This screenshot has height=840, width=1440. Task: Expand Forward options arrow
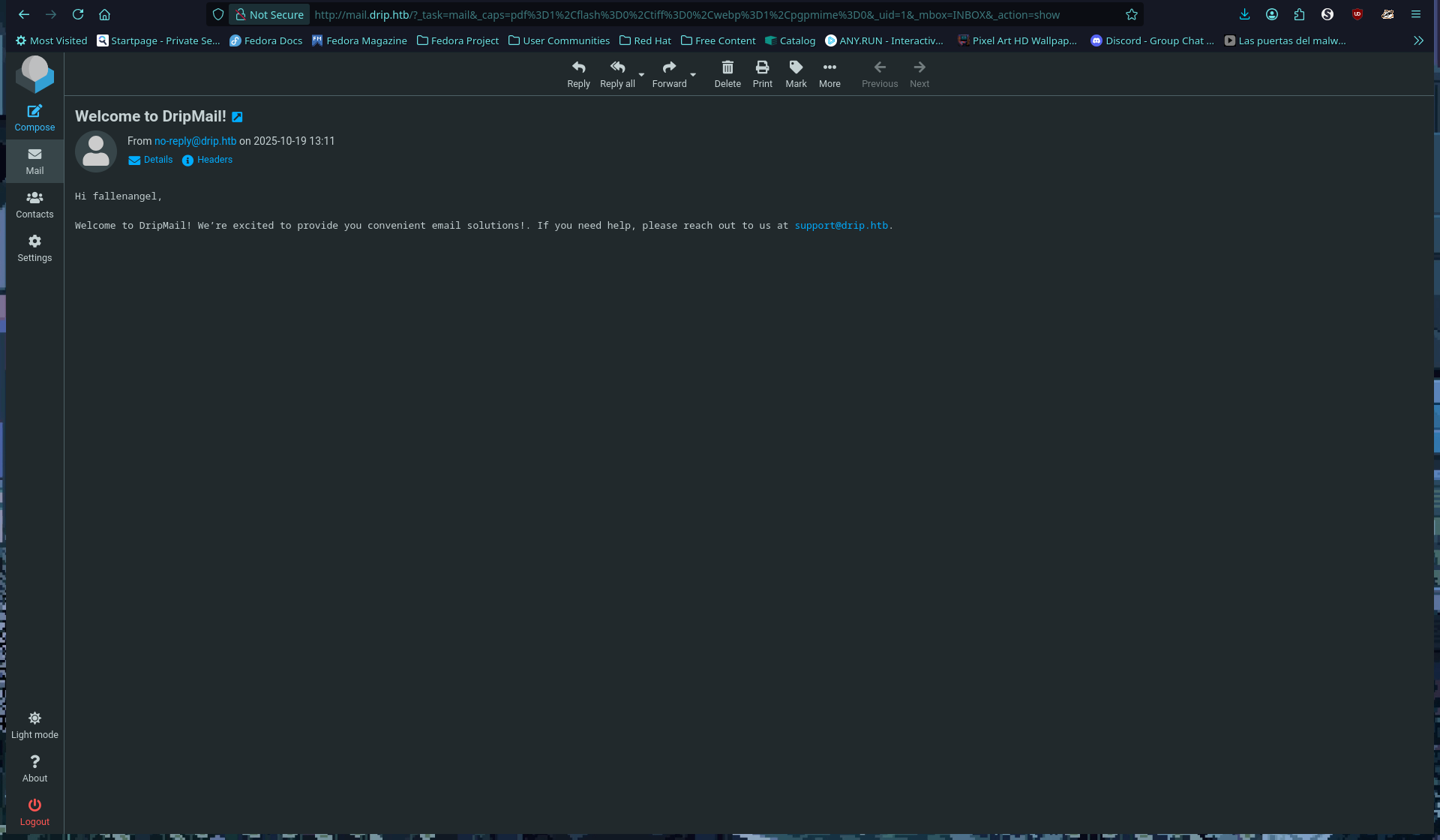tap(693, 75)
